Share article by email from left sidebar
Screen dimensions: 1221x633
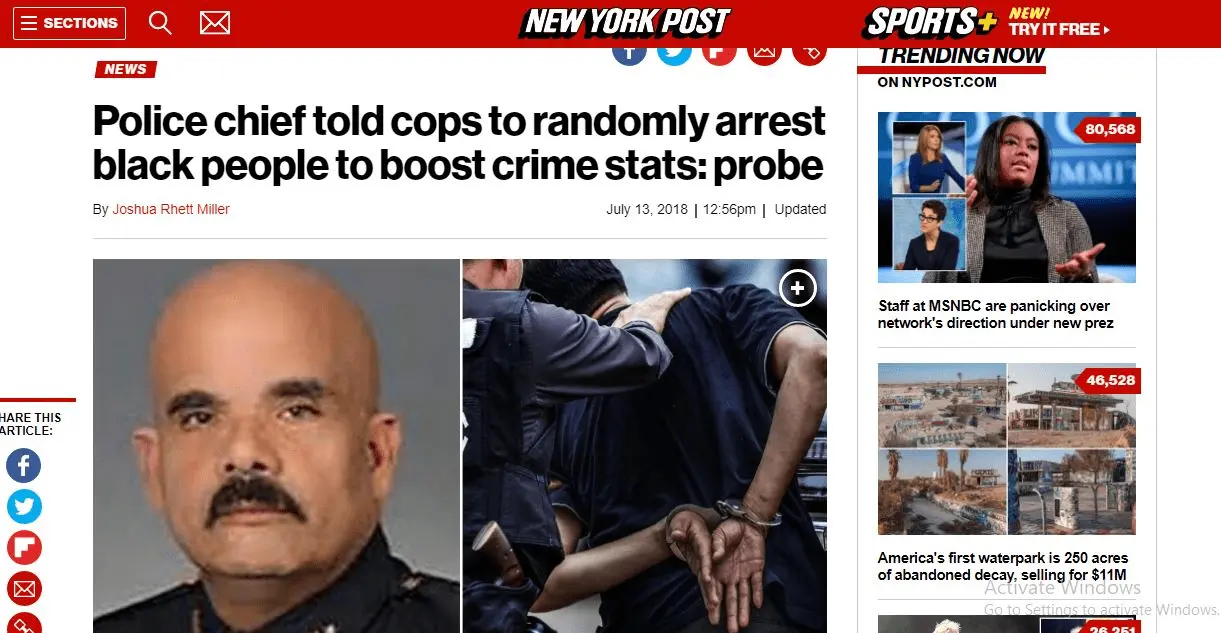[24, 588]
